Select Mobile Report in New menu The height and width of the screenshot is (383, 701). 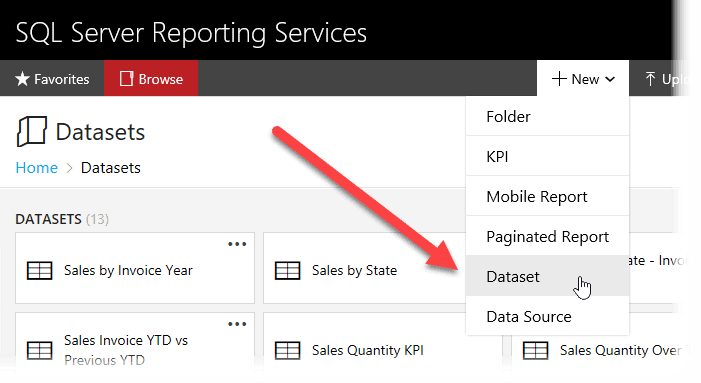click(547, 196)
